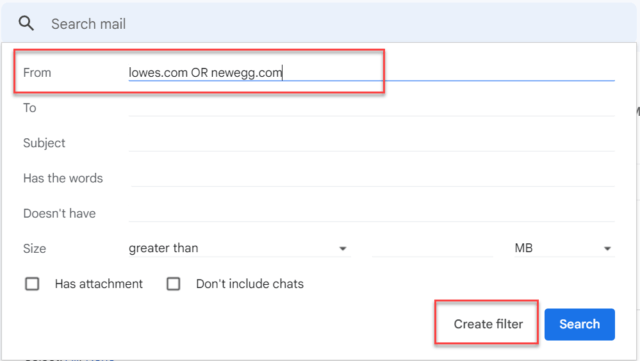Click the Doesn't have input field
Screen dimensions: 640x361
pyautogui.click(x=371, y=213)
